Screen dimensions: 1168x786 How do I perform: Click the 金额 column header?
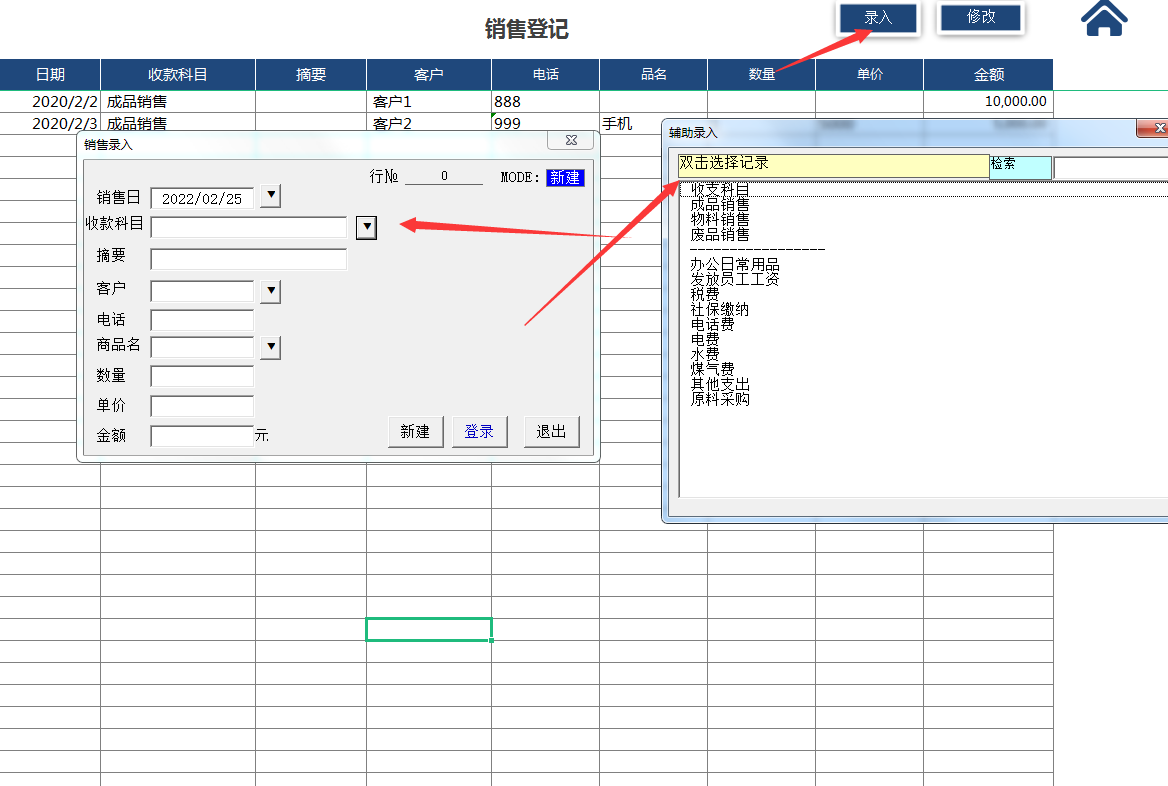[988, 75]
